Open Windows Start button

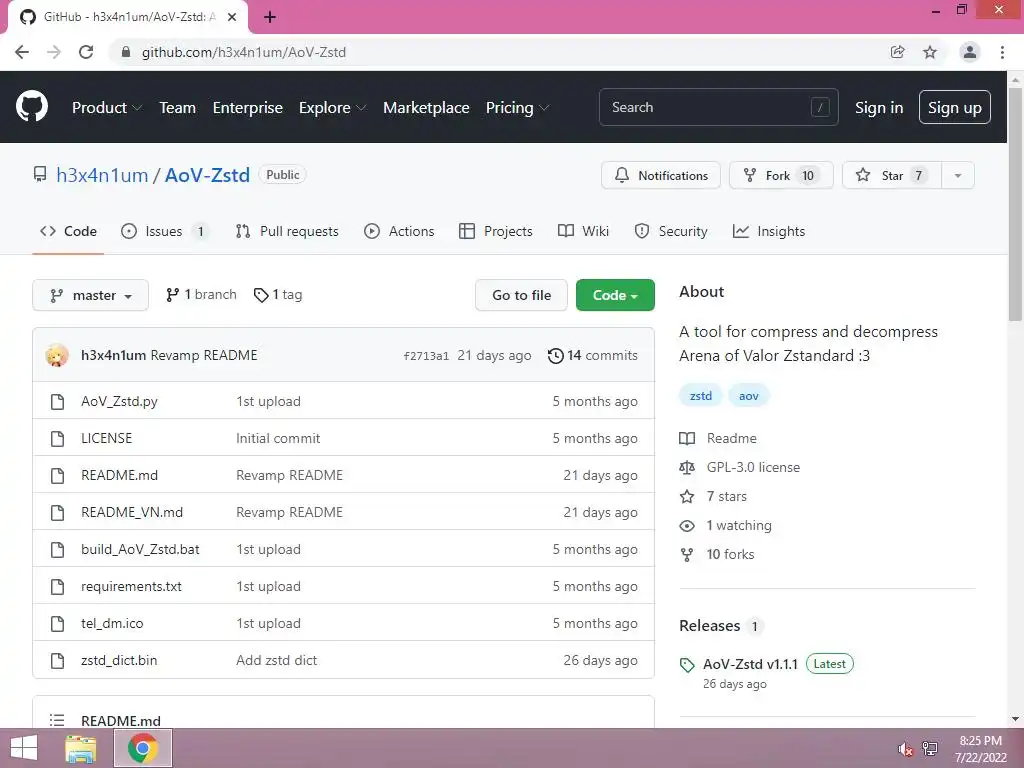[24, 748]
